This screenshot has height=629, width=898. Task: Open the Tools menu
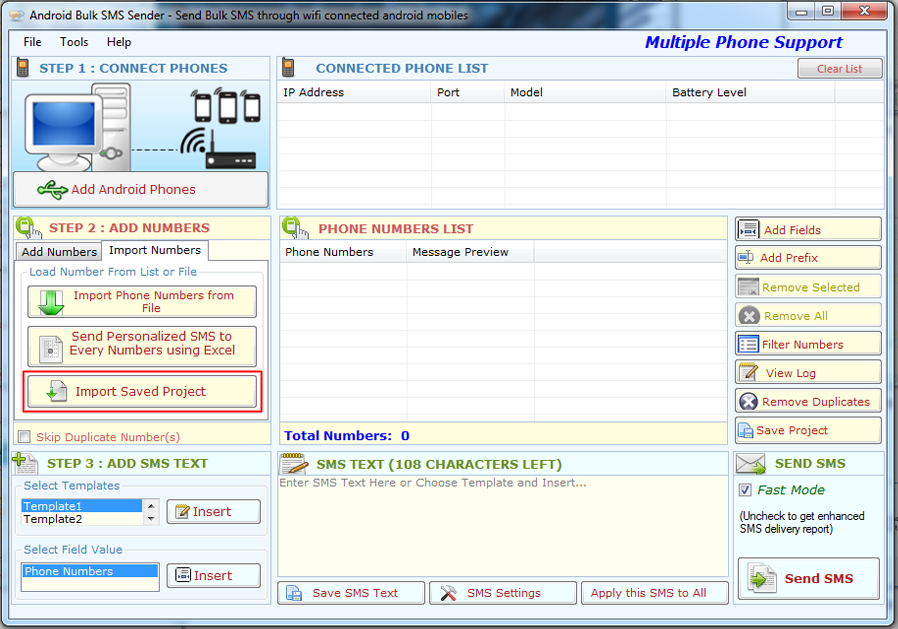[74, 42]
